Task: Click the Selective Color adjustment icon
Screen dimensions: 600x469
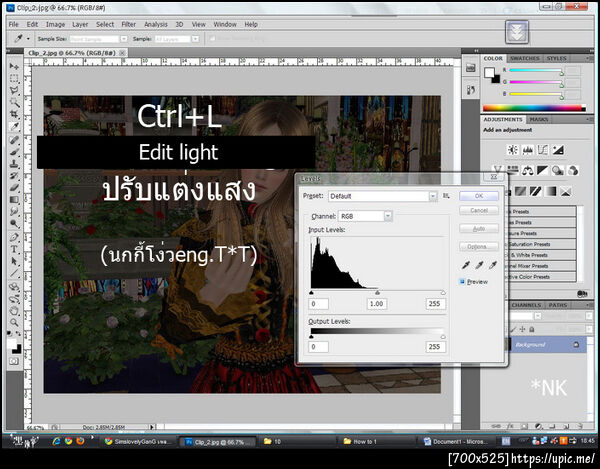Action: 566,191
